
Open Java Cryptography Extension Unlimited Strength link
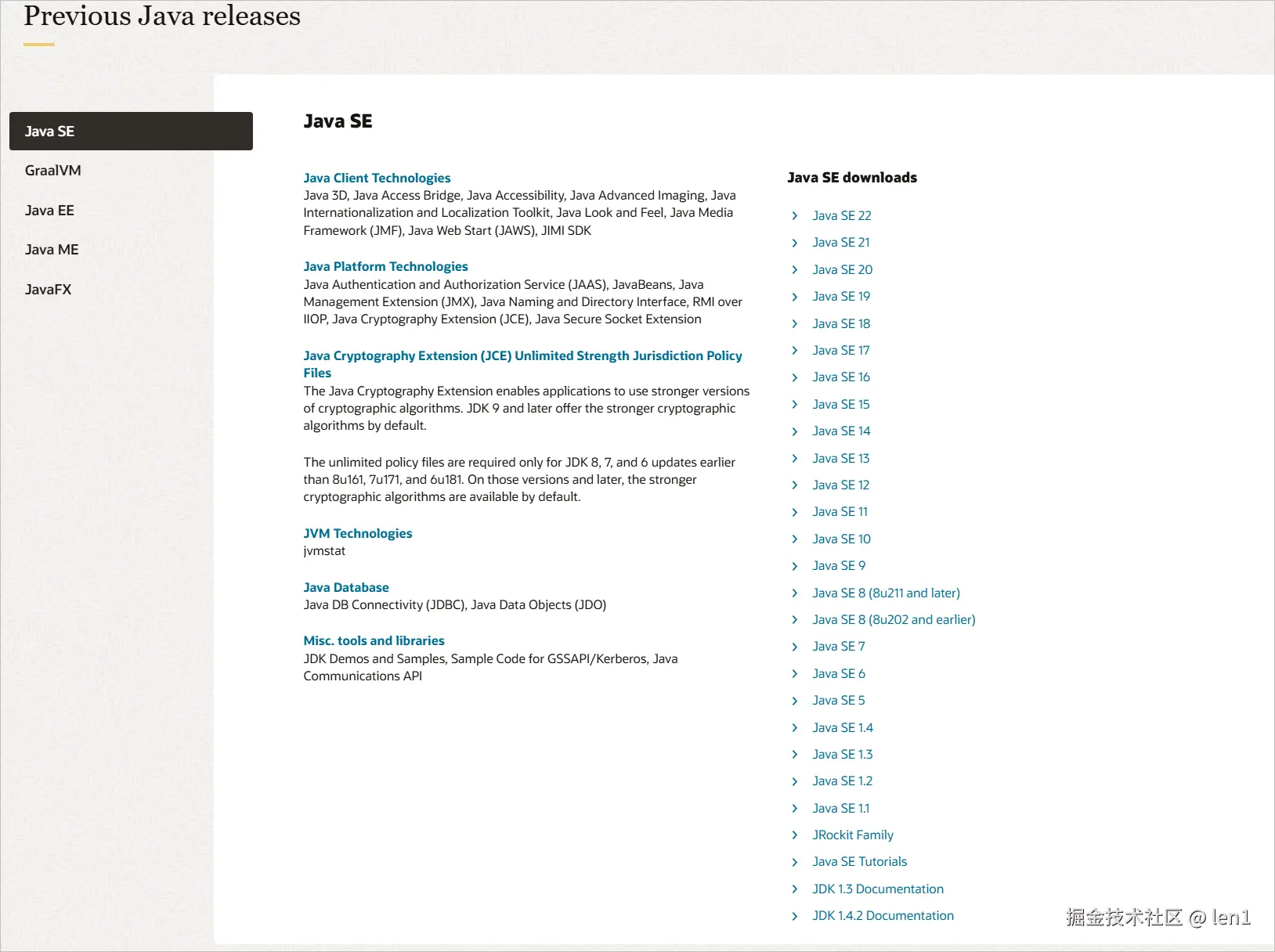click(x=522, y=364)
